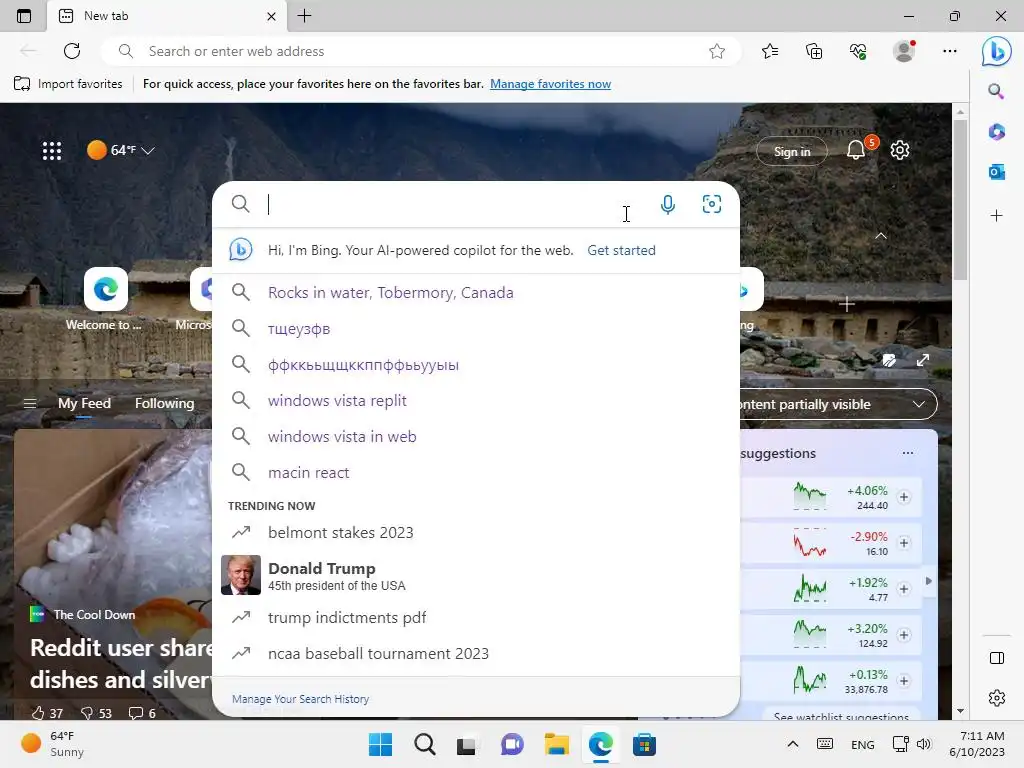The image size is (1024, 768).
Task: Start voice search with microphone
Action: 667,204
